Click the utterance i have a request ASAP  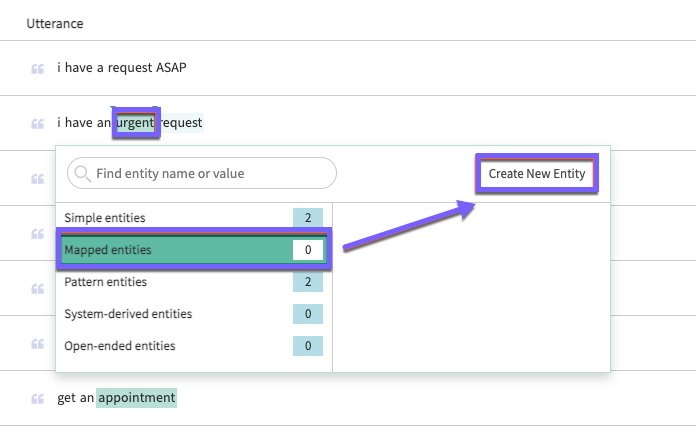(122, 67)
